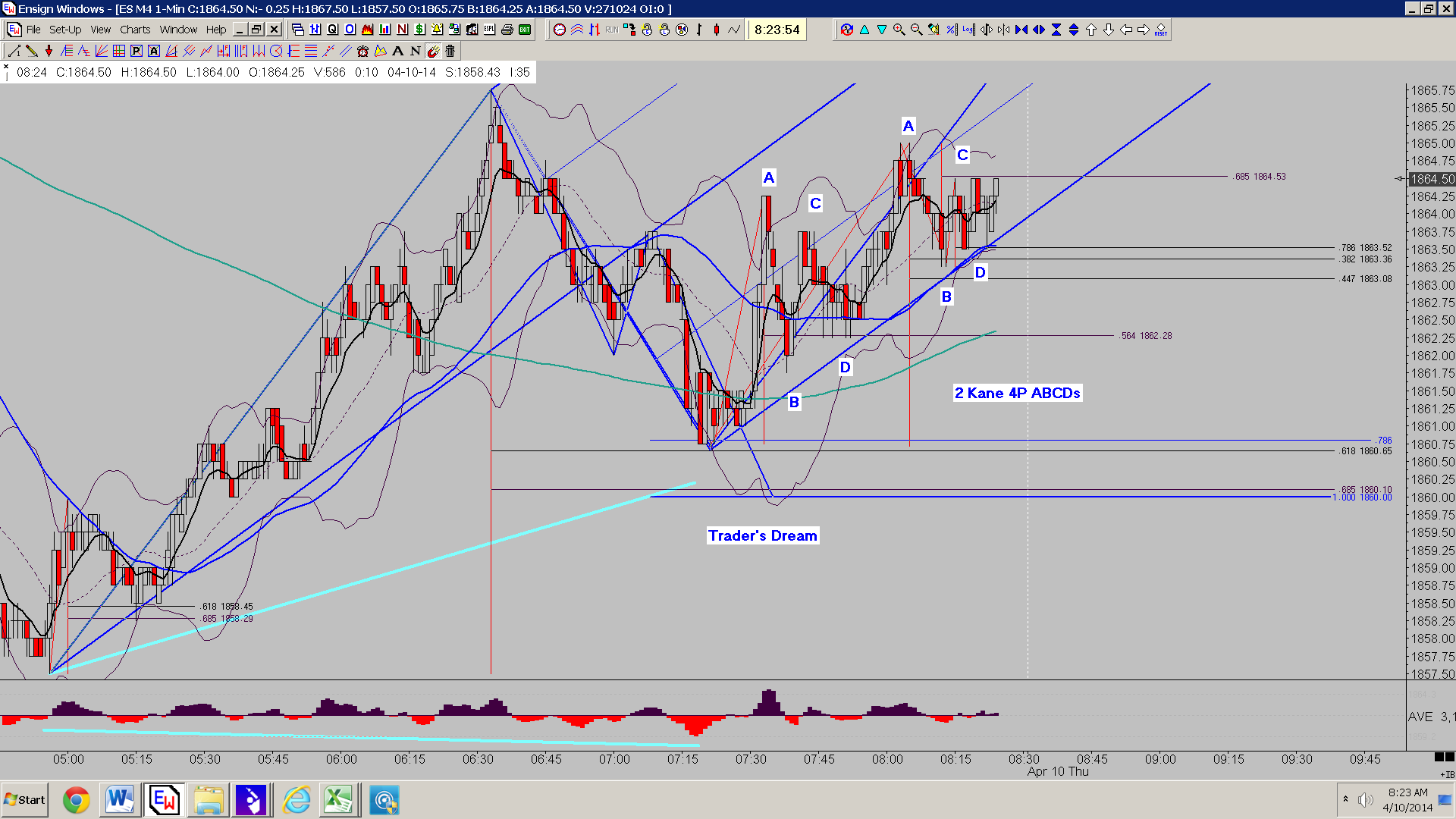Image resolution: width=1456 pixels, height=819 pixels.
Task: Open the Set-Up menu
Action: click(x=65, y=30)
